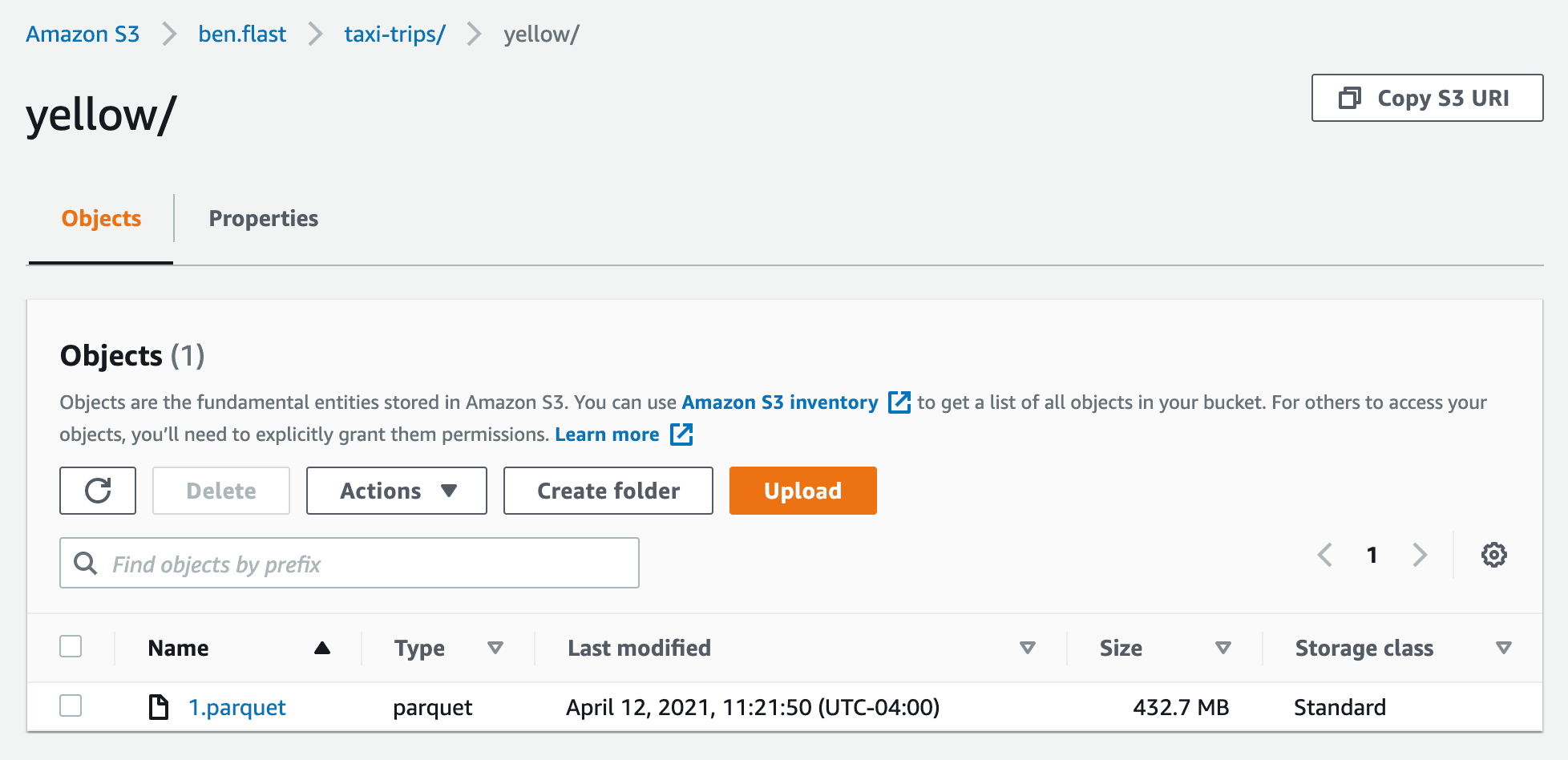Navigate to taxi-trips/ breadcrumb
Viewport: 1568px width, 760px height.
tap(394, 34)
